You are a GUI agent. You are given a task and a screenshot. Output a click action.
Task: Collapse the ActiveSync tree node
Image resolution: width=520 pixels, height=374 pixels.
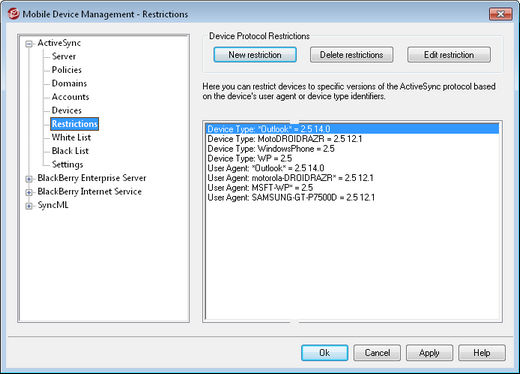(29, 44)
